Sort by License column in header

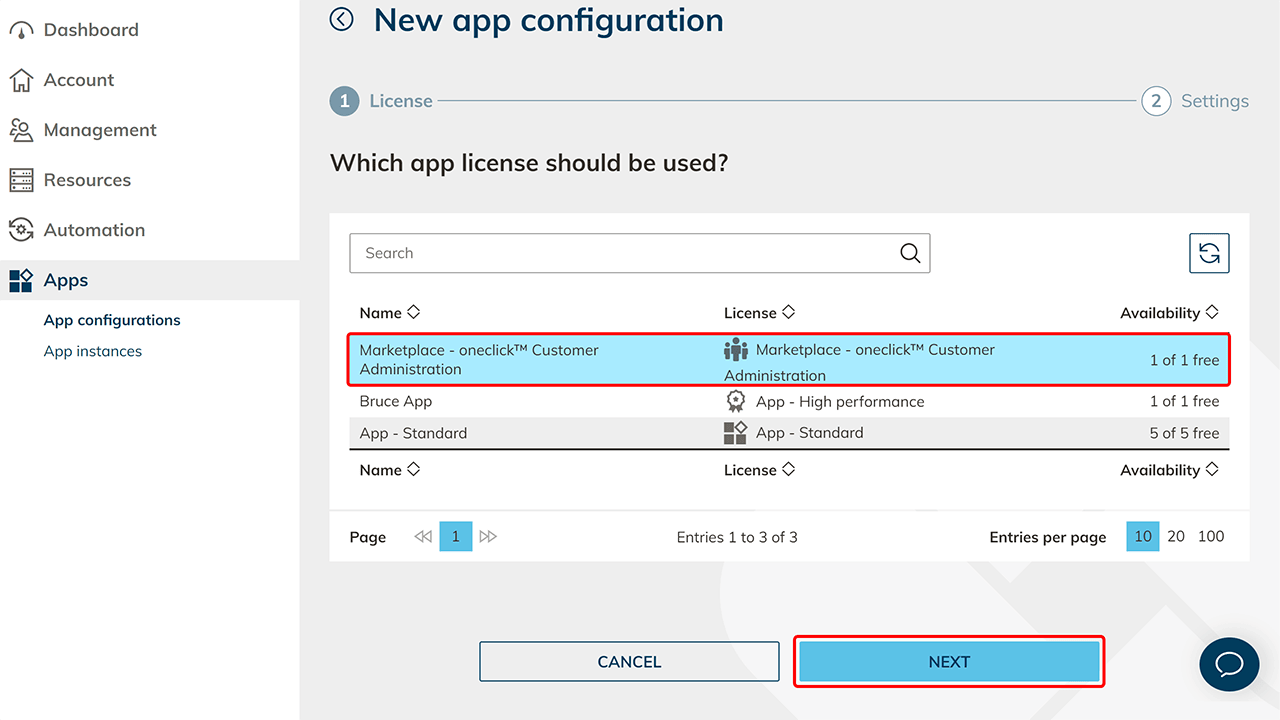(x=759, y=313)
